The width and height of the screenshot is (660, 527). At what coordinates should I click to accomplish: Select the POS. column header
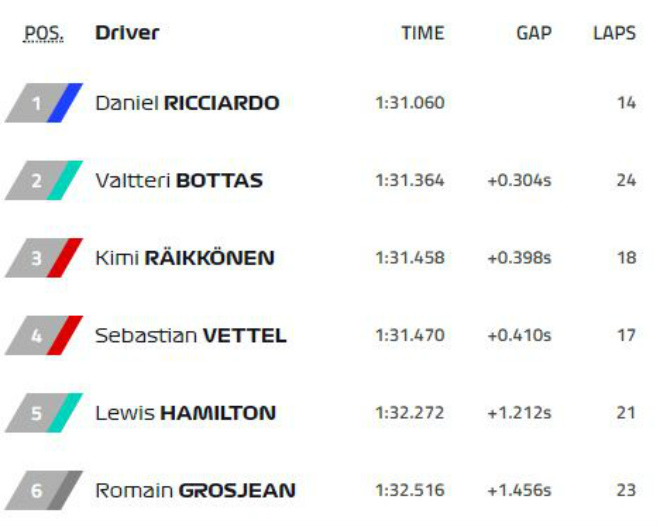42,33
